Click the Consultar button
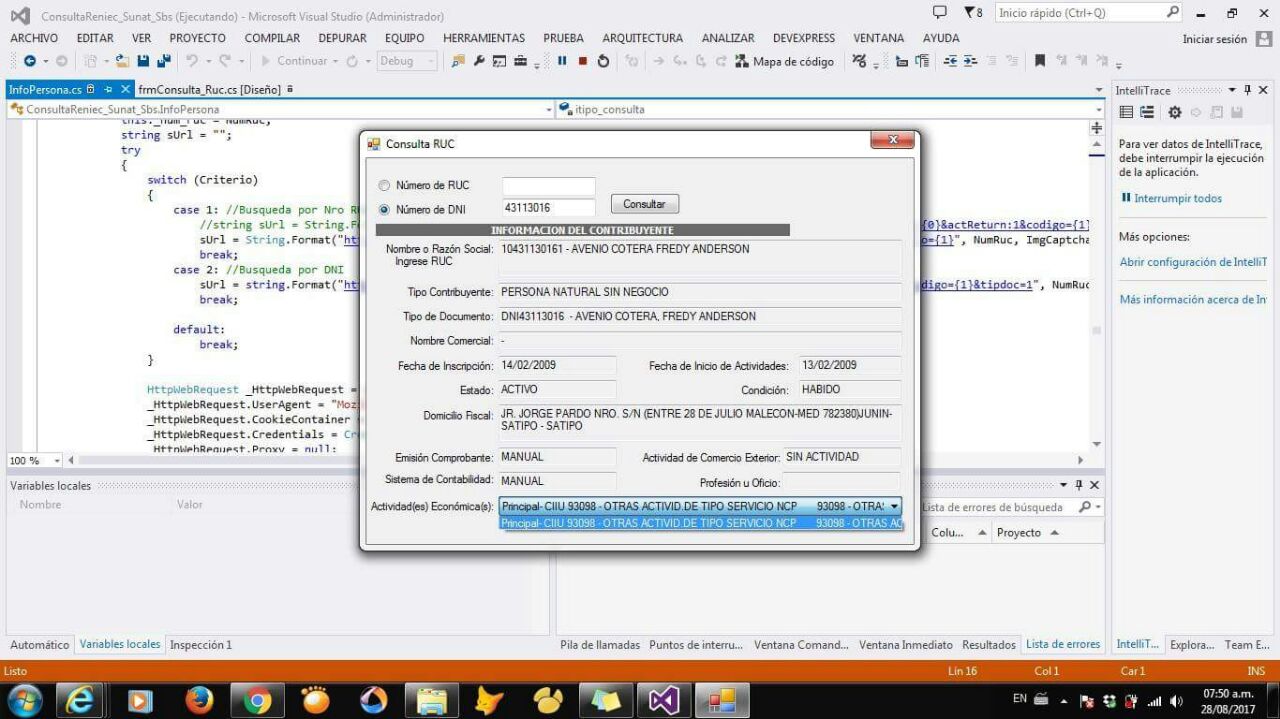Image resolution: width=1280 pixels, height=719 pixels. click(x=645, y=204)
